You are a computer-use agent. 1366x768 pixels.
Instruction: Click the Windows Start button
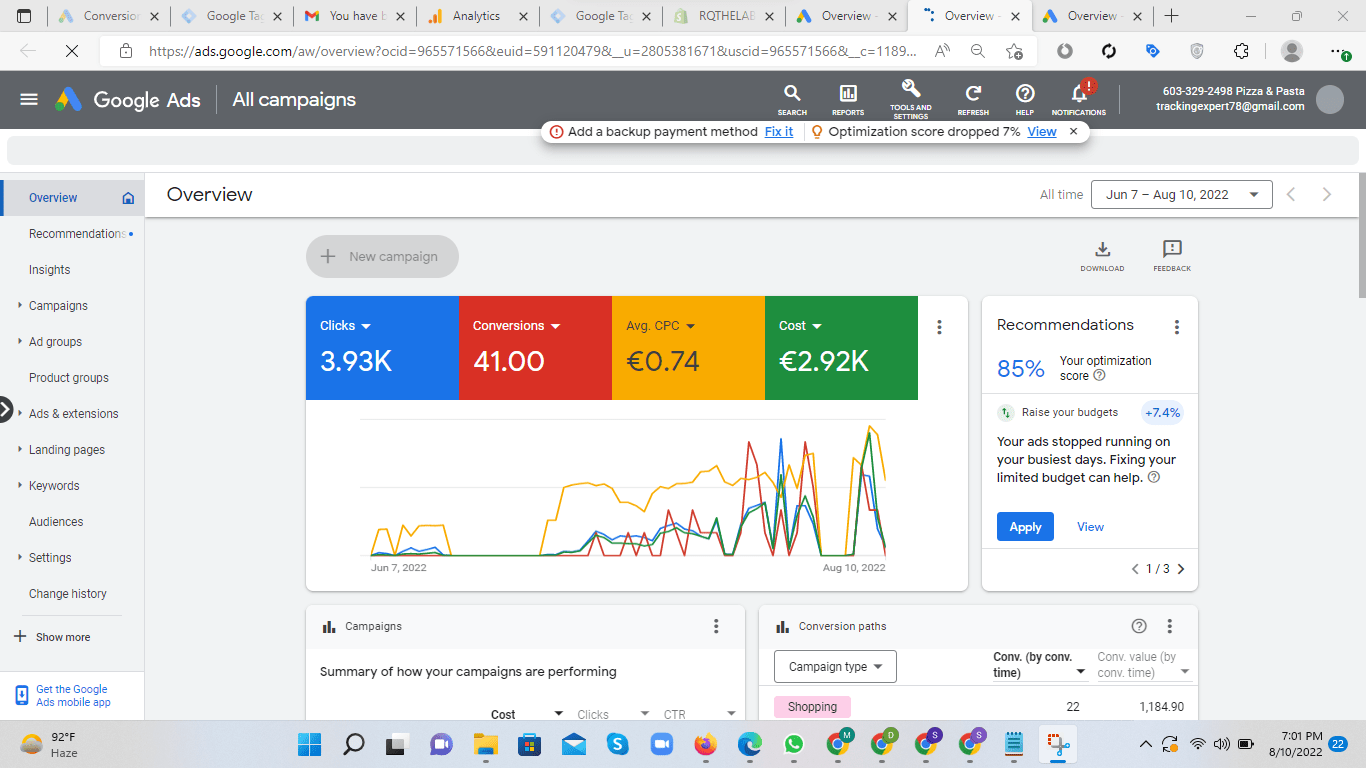point(309,744)
